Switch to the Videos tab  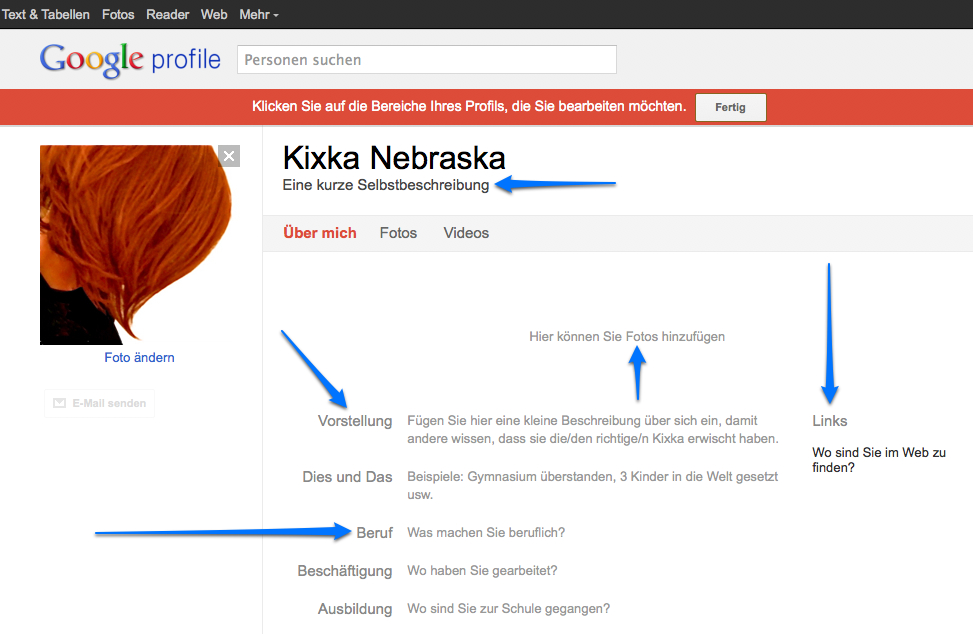tap(466, 233)
